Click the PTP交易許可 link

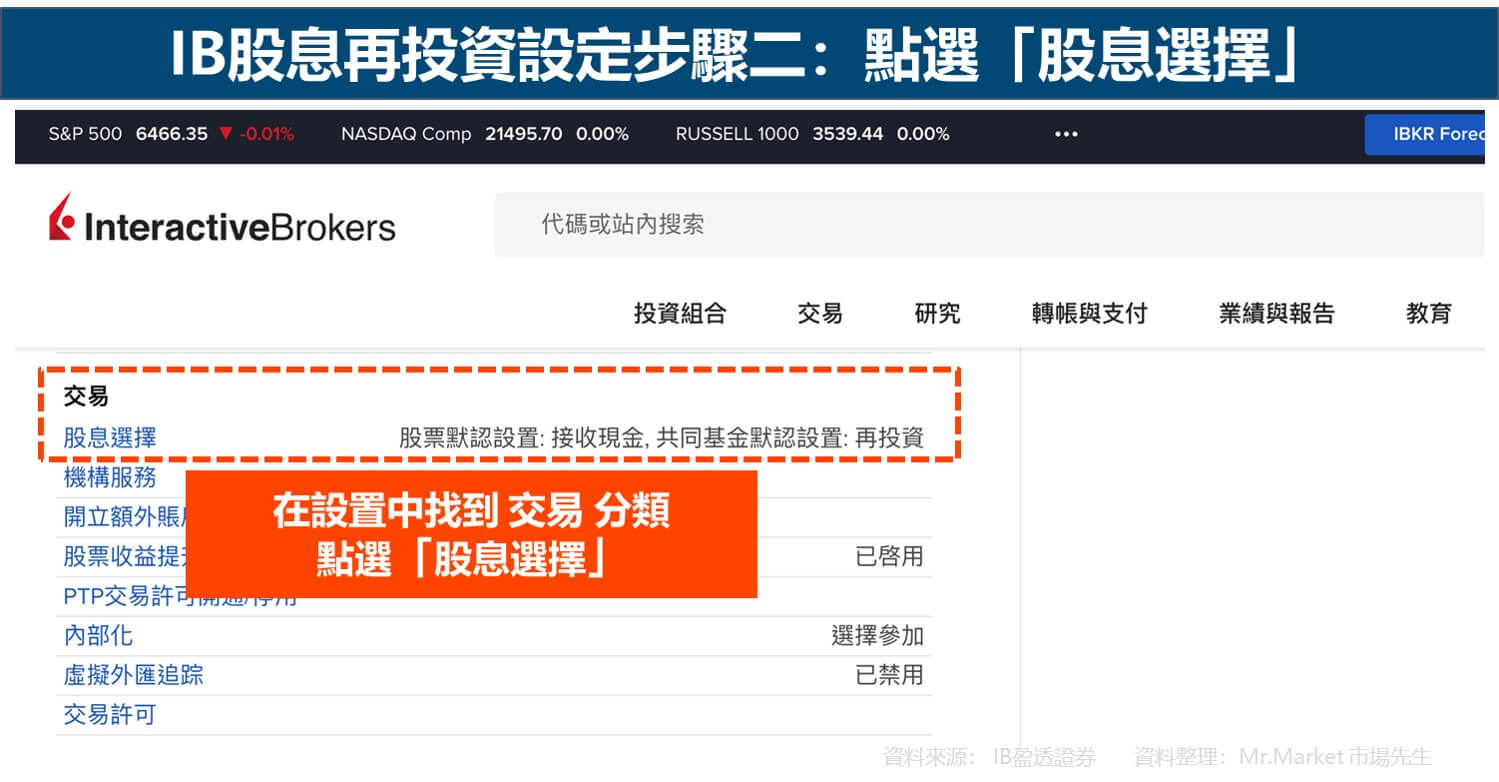click(120, 597)
